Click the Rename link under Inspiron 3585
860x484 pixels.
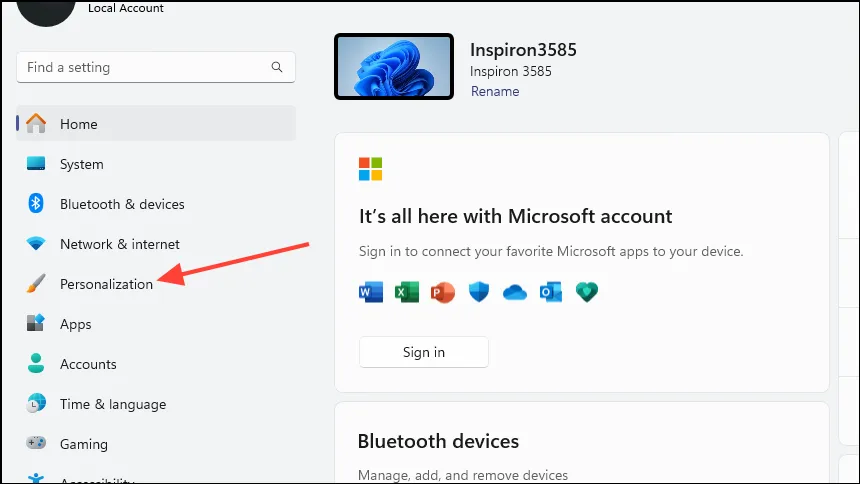tap(495, 91)
